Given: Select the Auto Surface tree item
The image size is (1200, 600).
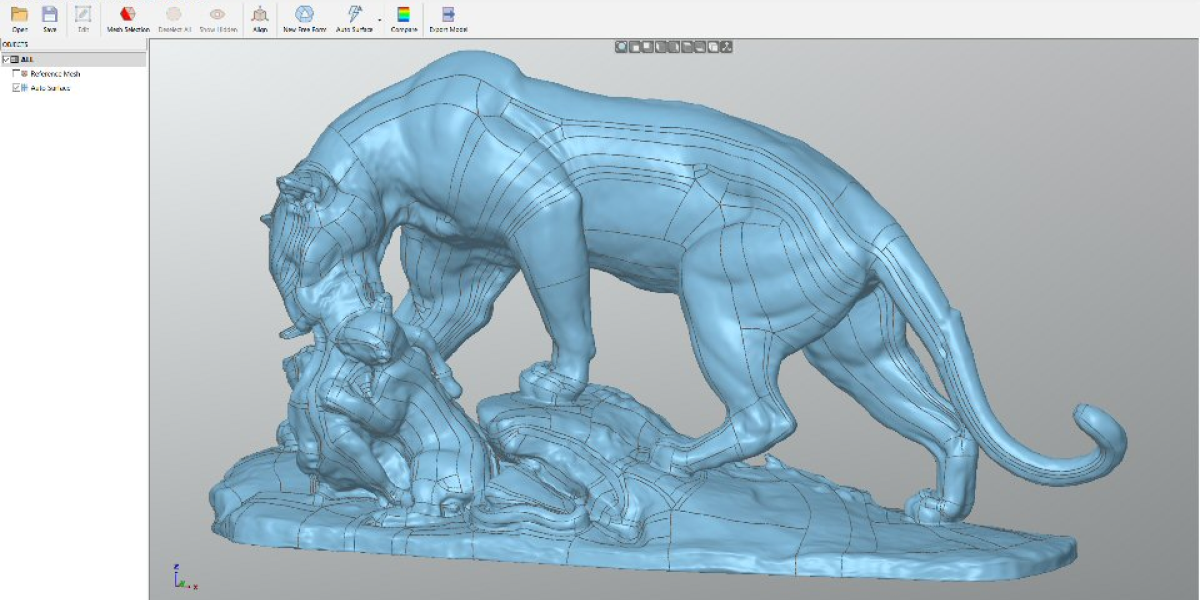Looking at the screenshot, I should tap(50, 88).
